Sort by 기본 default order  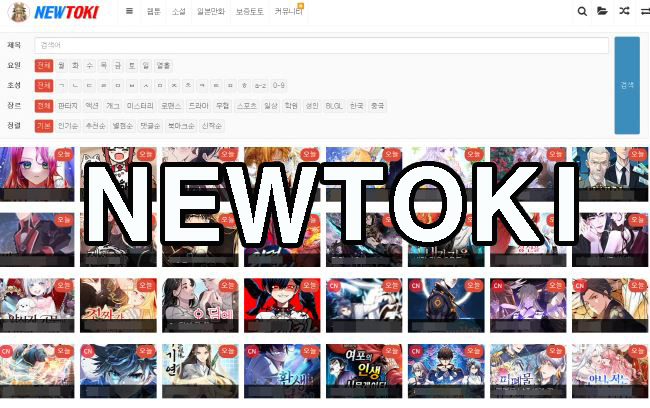click(x=44, y=126)
